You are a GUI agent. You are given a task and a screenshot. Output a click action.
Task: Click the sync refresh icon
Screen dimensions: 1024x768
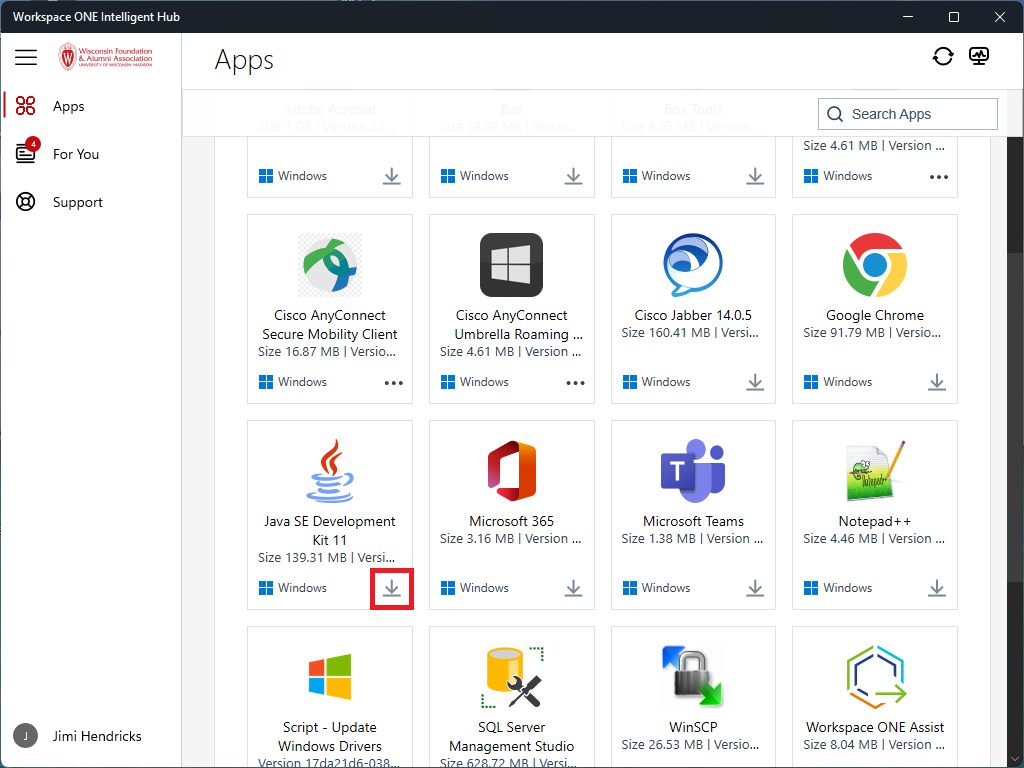(x=942, y=57)
